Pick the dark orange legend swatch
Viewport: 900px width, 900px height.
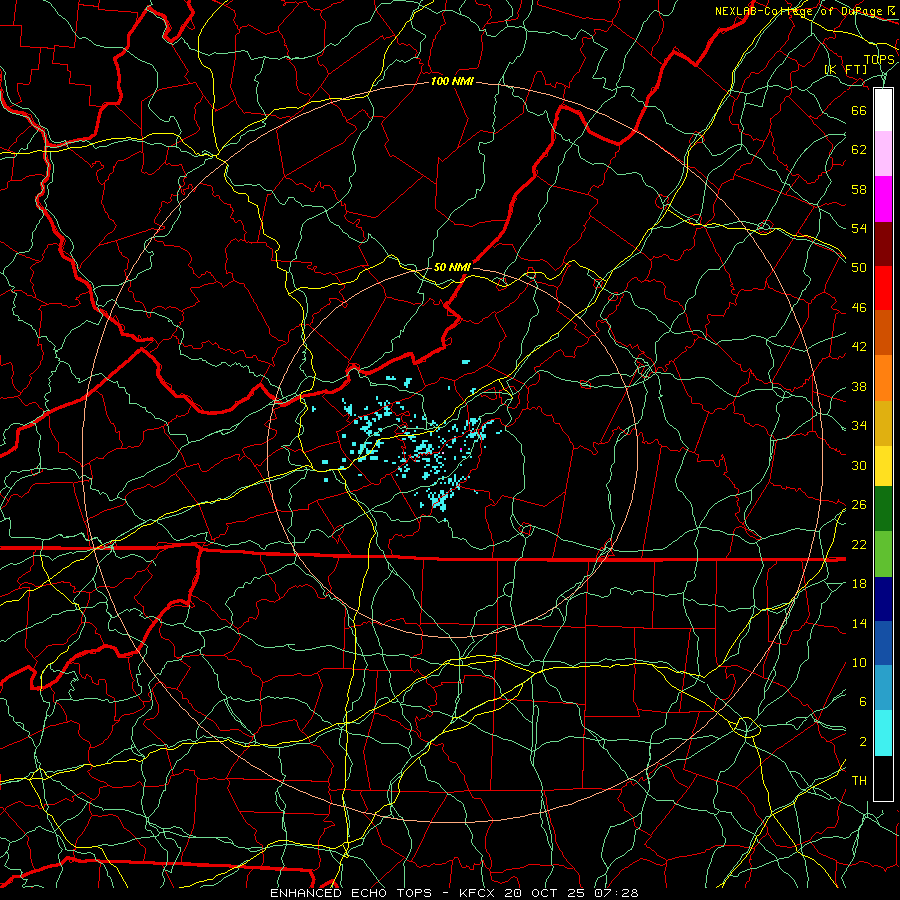tap(883, 333)
